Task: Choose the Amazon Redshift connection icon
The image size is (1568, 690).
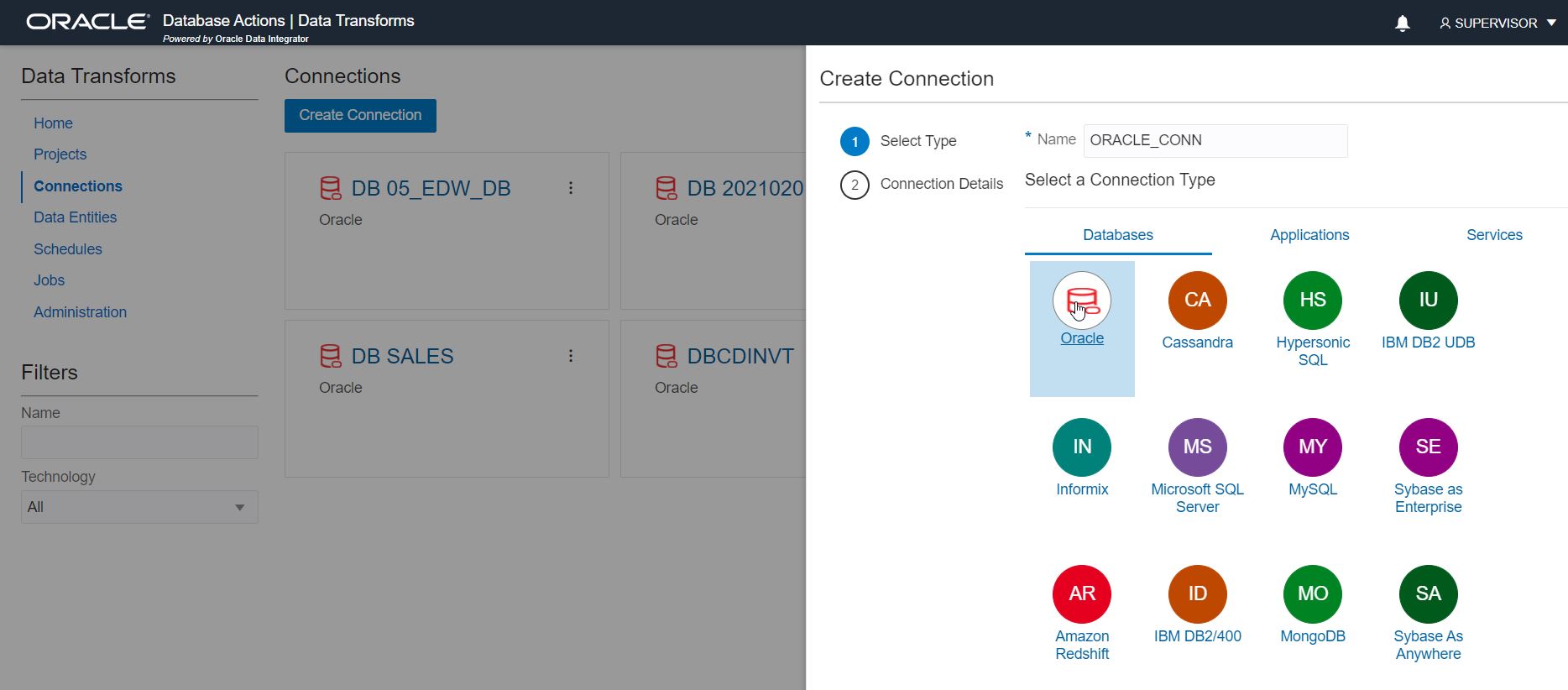Action: 1082,594
